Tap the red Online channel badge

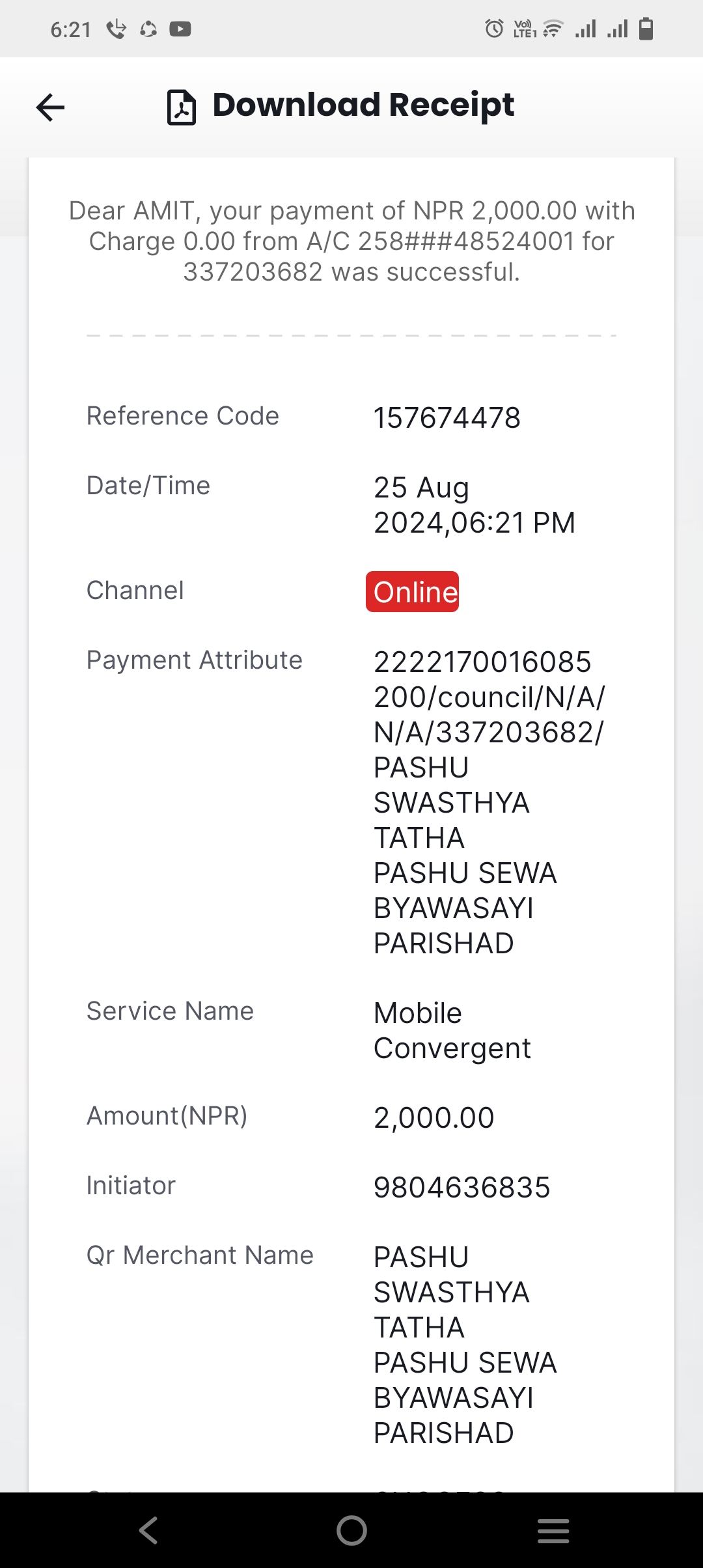(413, 592)
